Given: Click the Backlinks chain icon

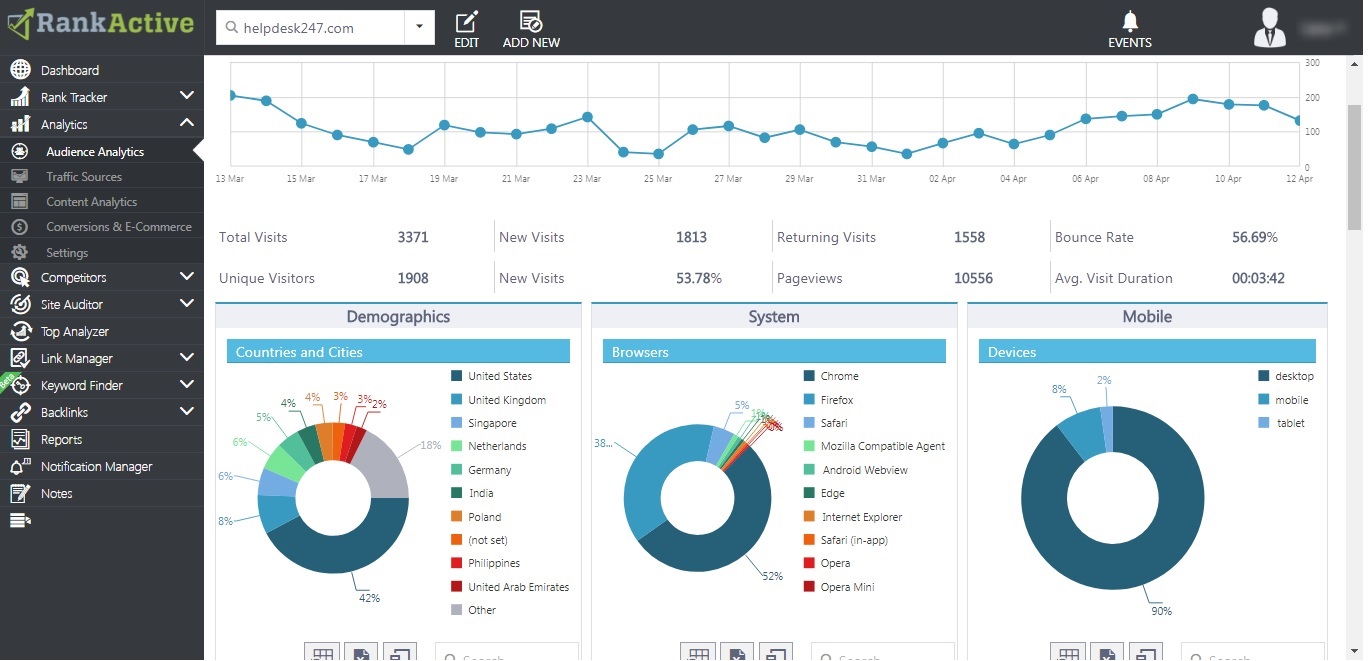Looking at the screenshot, I should point(20,412).
